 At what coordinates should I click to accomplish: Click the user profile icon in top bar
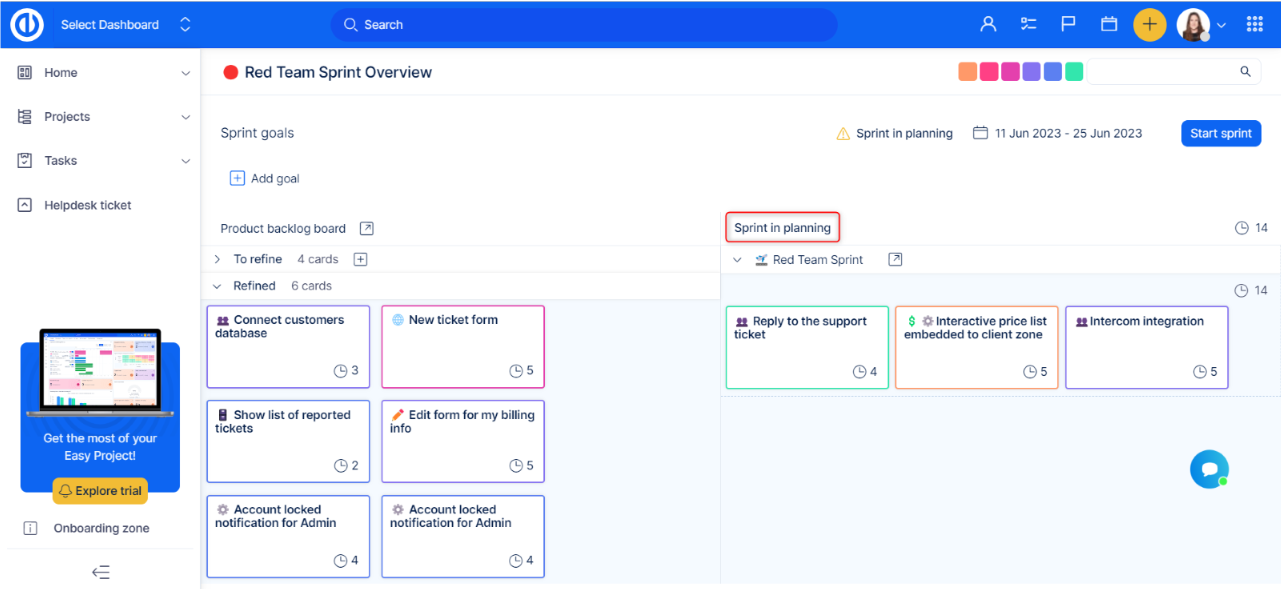click(x=988, y=24)
